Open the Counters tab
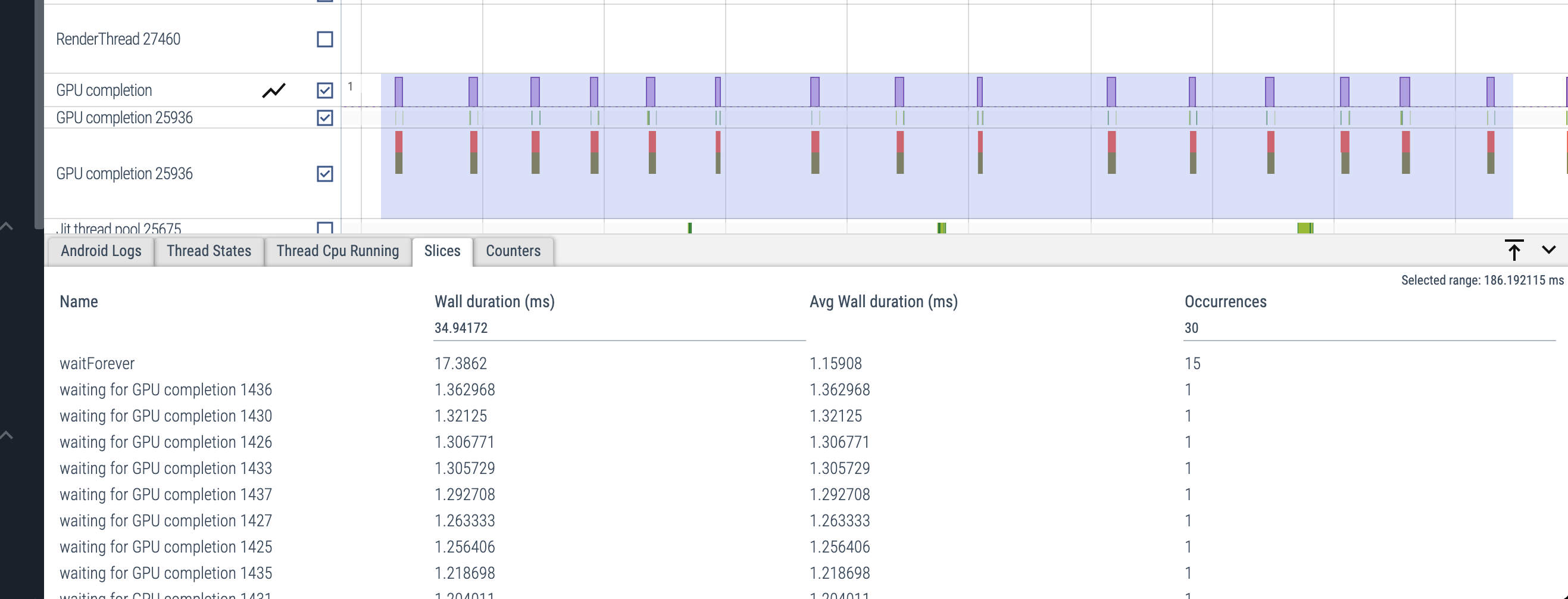1568x599 pixels. (513, 251)
